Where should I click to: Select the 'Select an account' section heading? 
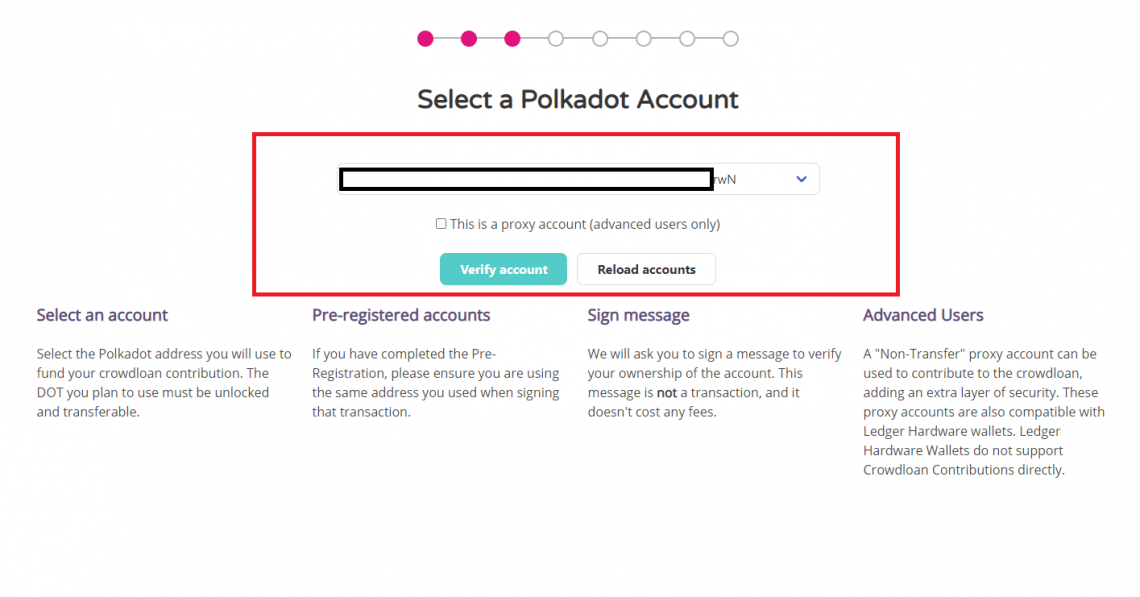point(102,314)
